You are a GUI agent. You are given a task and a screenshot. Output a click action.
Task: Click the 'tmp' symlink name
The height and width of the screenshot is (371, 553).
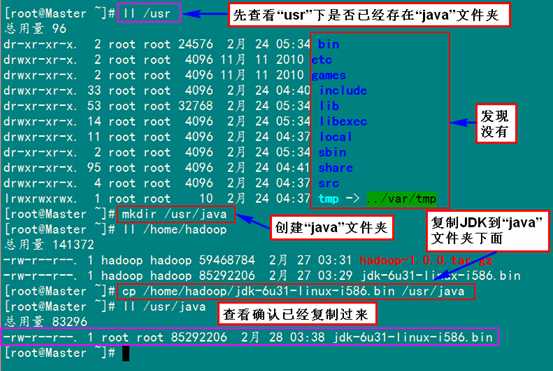[329, 199]
